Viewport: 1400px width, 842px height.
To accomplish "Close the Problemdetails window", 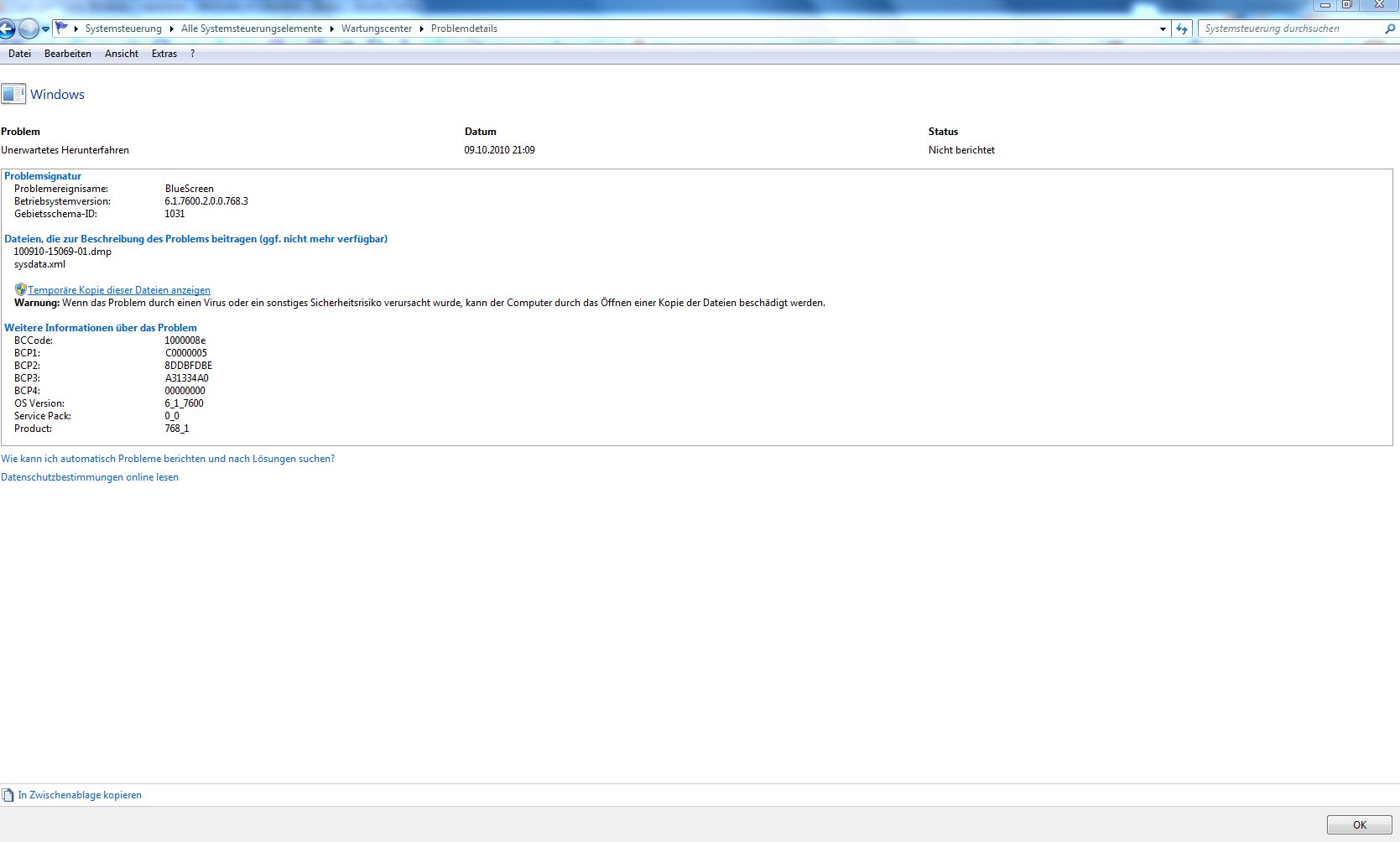I will pyautogui.click(x=1379, y=5).
